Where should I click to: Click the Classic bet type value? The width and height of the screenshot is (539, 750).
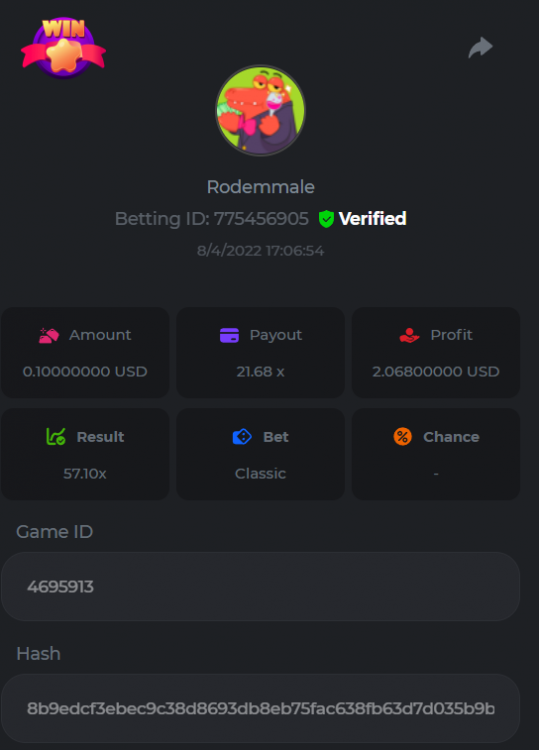pos(261,474)
